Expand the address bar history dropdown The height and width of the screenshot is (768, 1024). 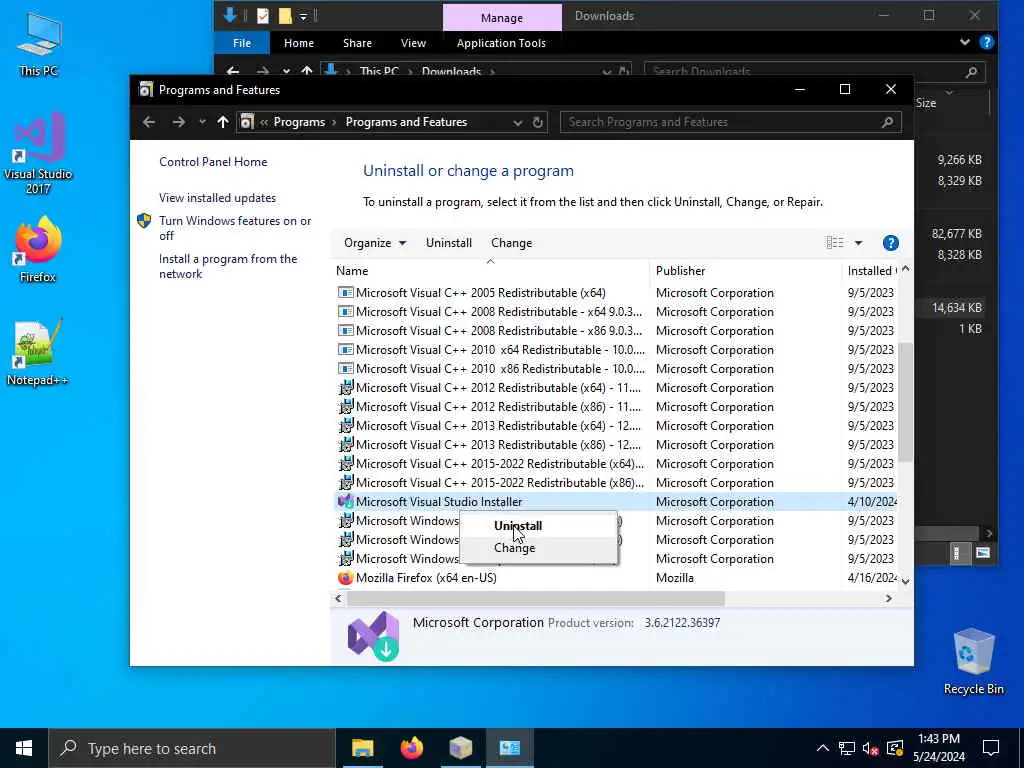point(517,122)
